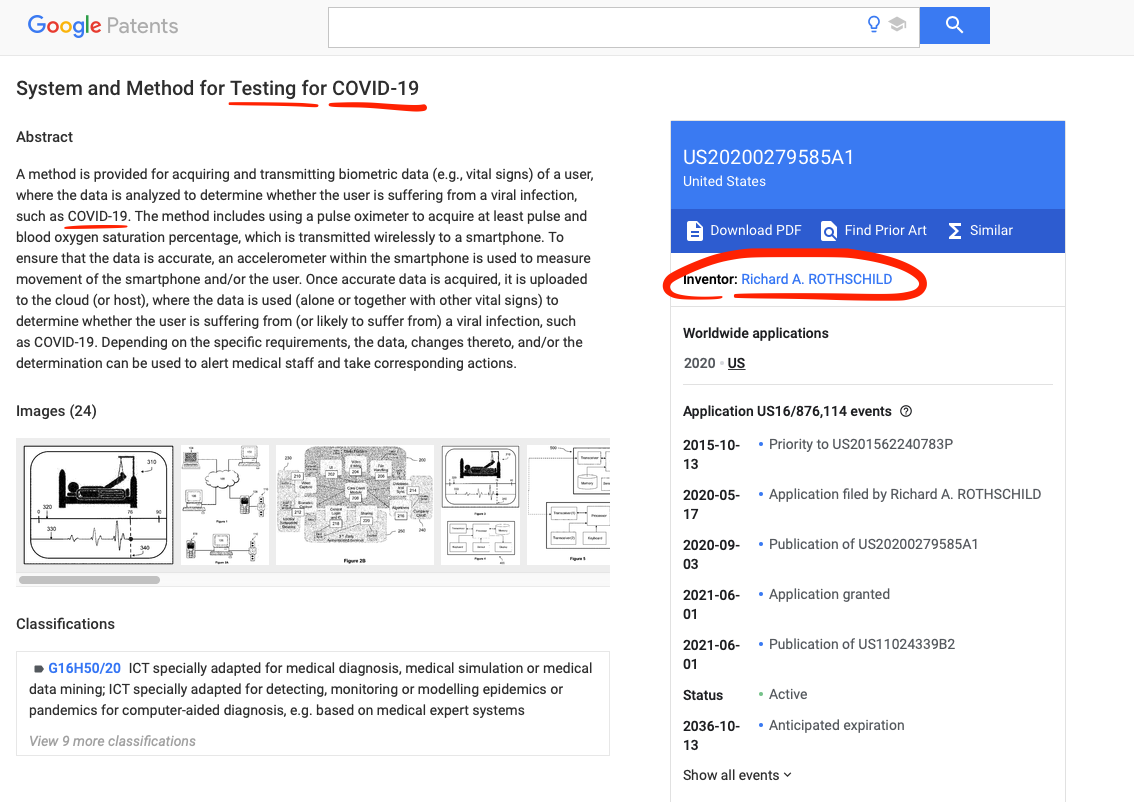Click the Priority to US201562240783P event
Image resolution: width=1134 pixels, height=802 pixels.
pyautogui.click(x=861, y=444)
